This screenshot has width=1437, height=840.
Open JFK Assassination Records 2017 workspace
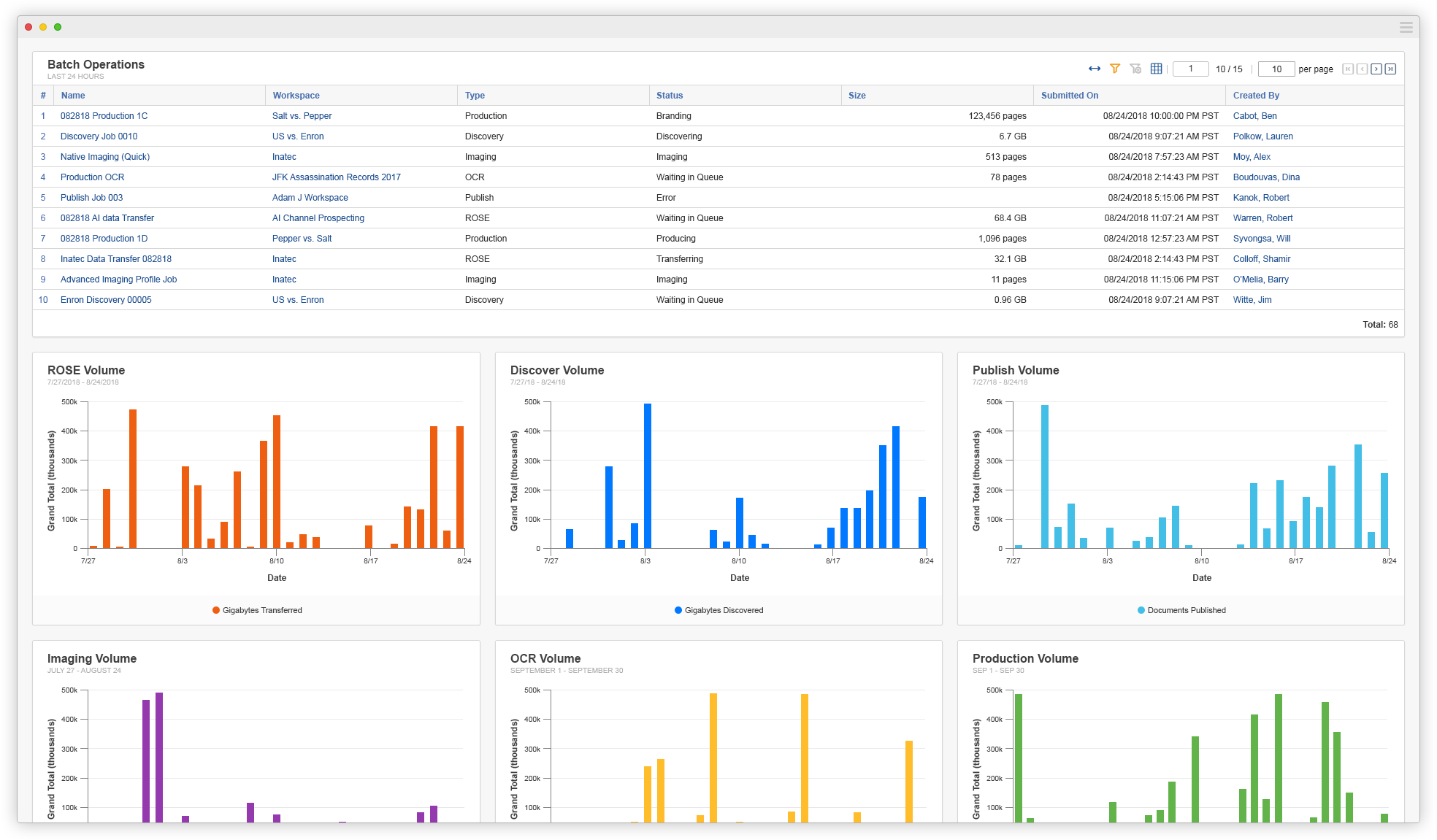point(336,177)
